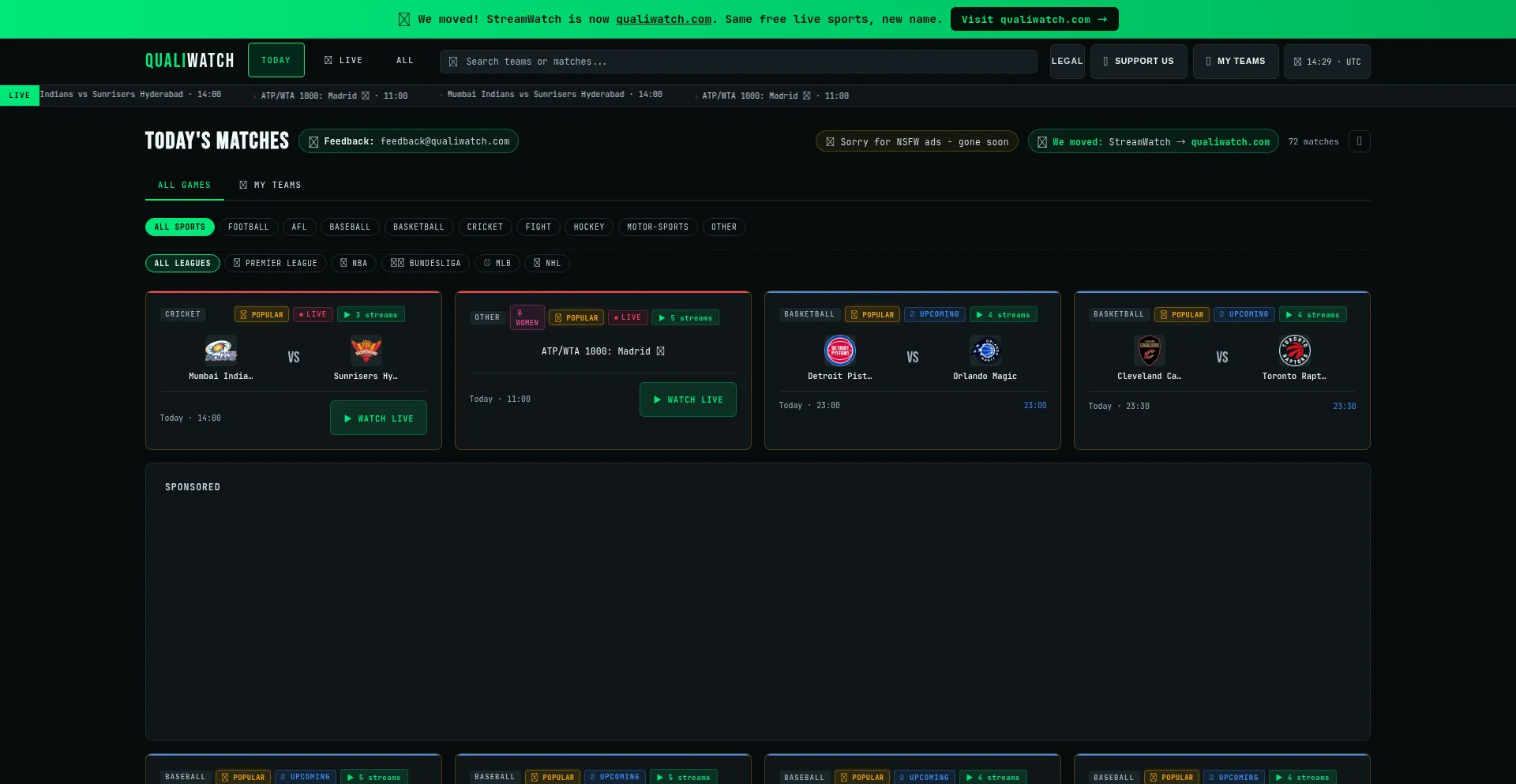Switch to the All nav tab
This screenshot has width=1516, height=784.
405,60
